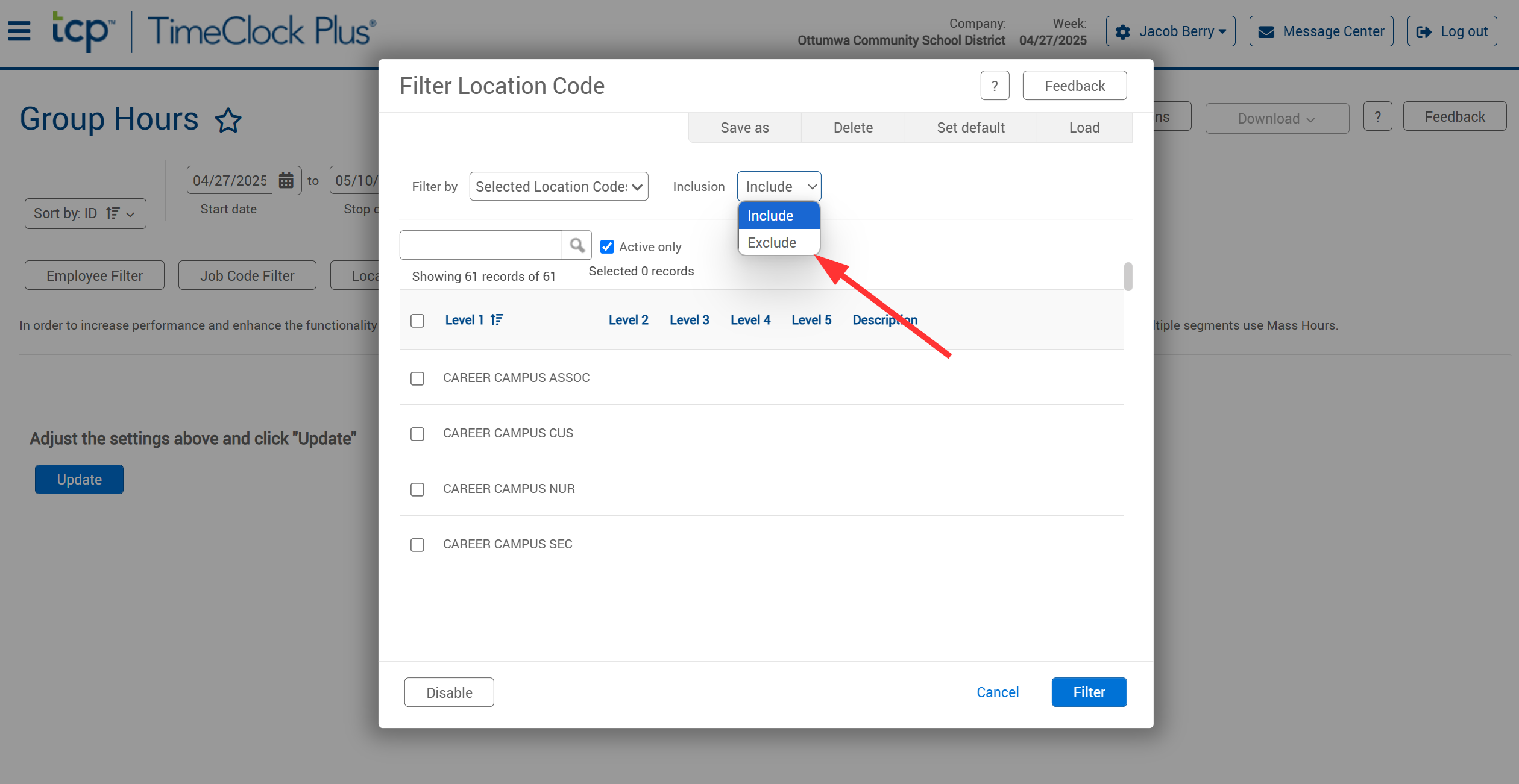Open the hamburger navigation menu
This screenshot has width=1519, height=784.
pyautogui.click(x=19, y=31)
